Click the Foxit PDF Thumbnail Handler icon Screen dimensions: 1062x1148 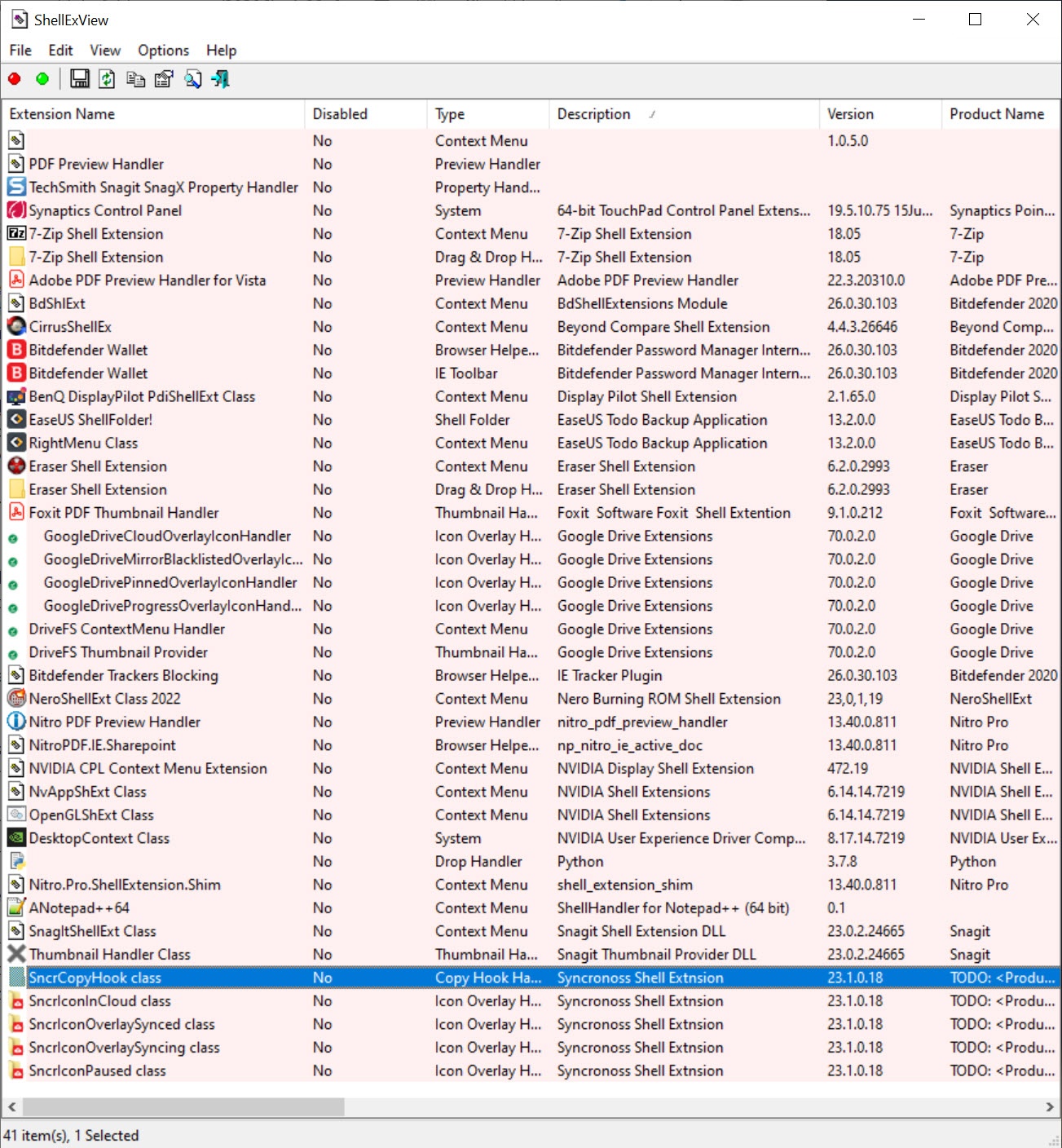16,512
